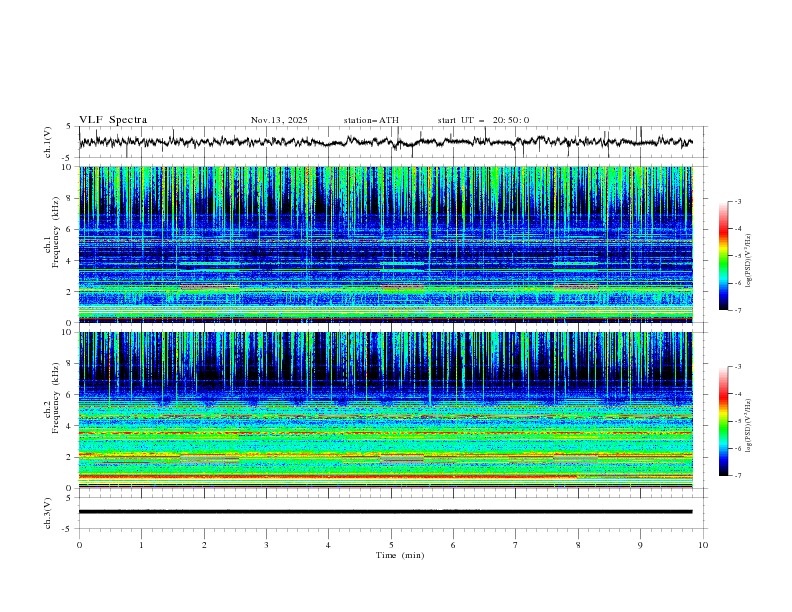Click the ch.1 waveform trace plot

[385, 142]
